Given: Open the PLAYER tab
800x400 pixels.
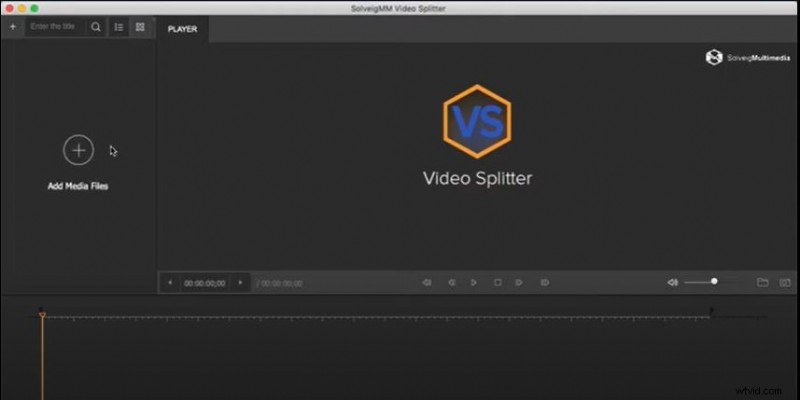Looking at the screenshot, I should [x=182, y=29].
